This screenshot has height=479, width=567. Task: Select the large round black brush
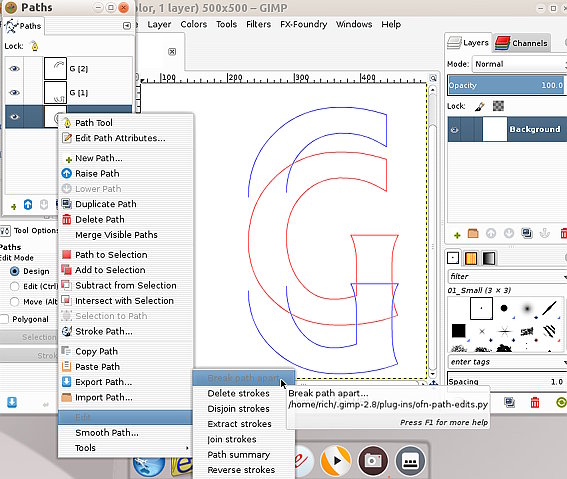coord(504,308)
